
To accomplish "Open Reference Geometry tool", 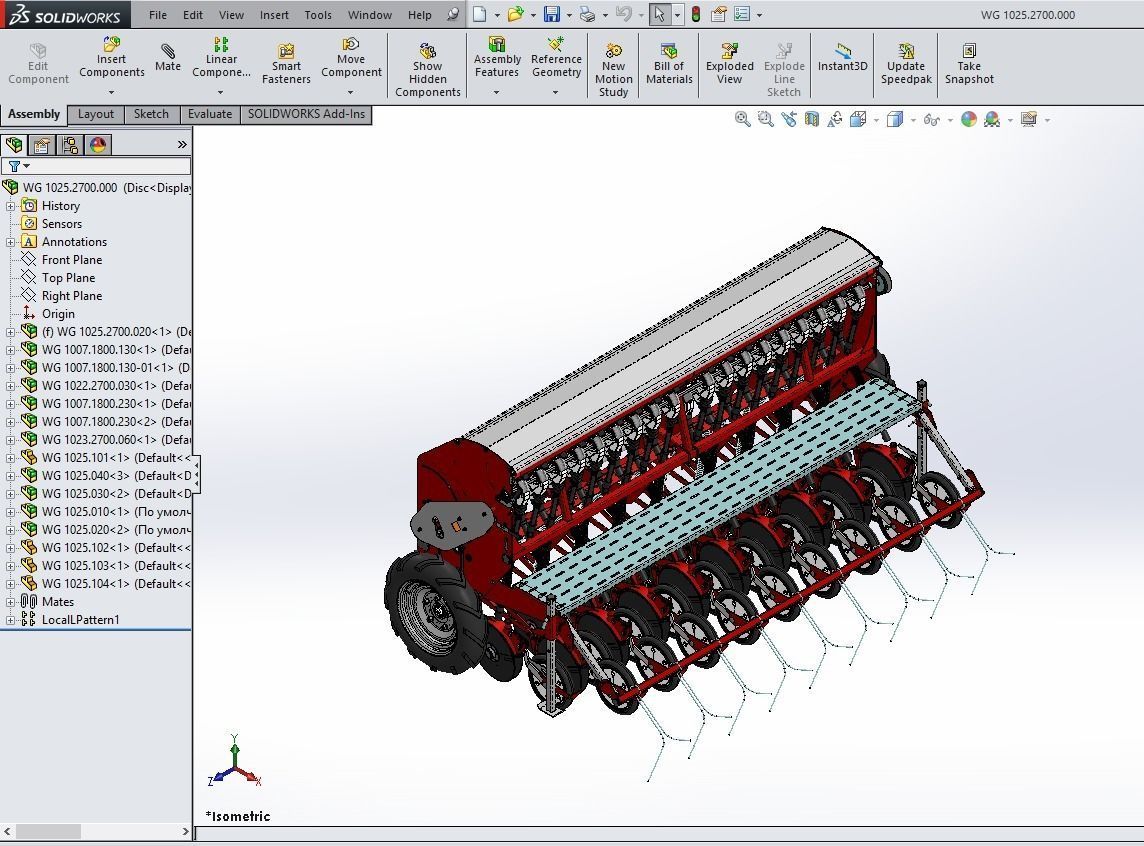I will click(x=556, y=57).
